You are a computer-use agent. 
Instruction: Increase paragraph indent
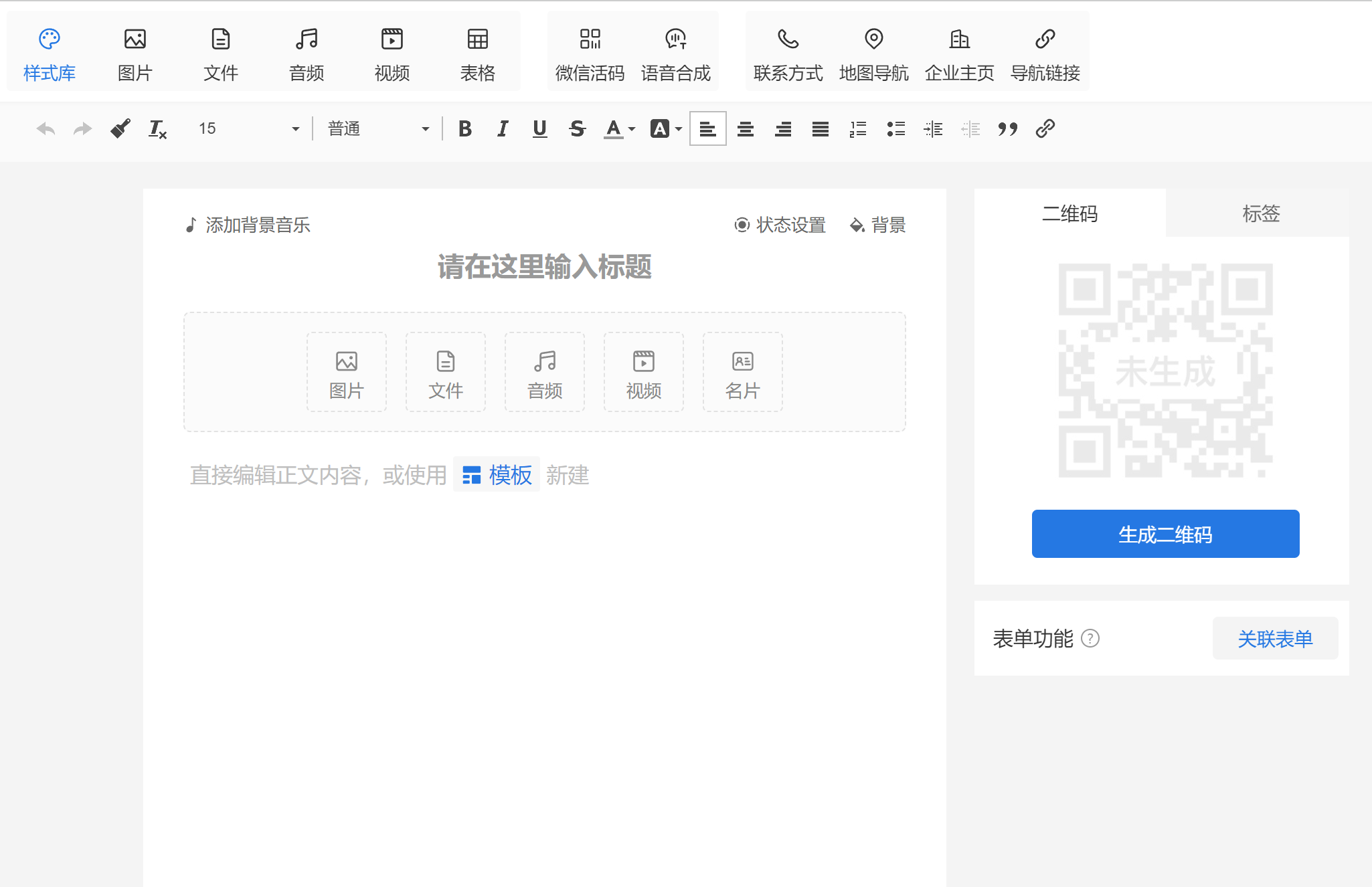pyautogui.click(x=933, y=128)
